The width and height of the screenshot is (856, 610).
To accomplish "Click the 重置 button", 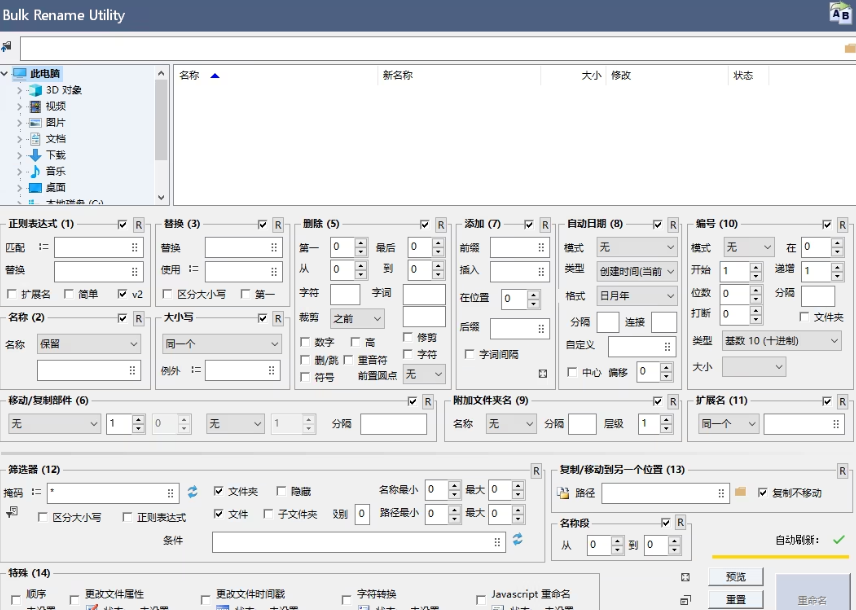I will tap(735, 599).
